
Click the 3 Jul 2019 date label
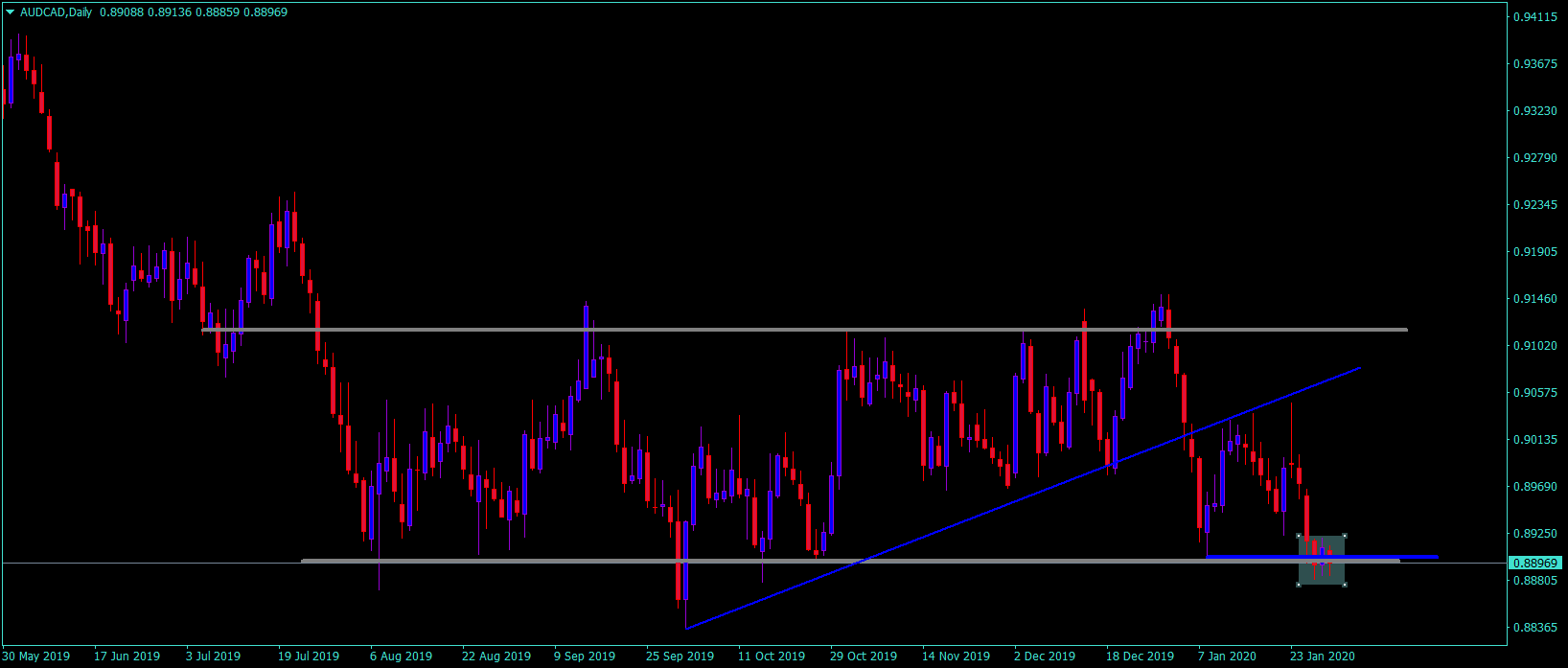tap(214, 656)
